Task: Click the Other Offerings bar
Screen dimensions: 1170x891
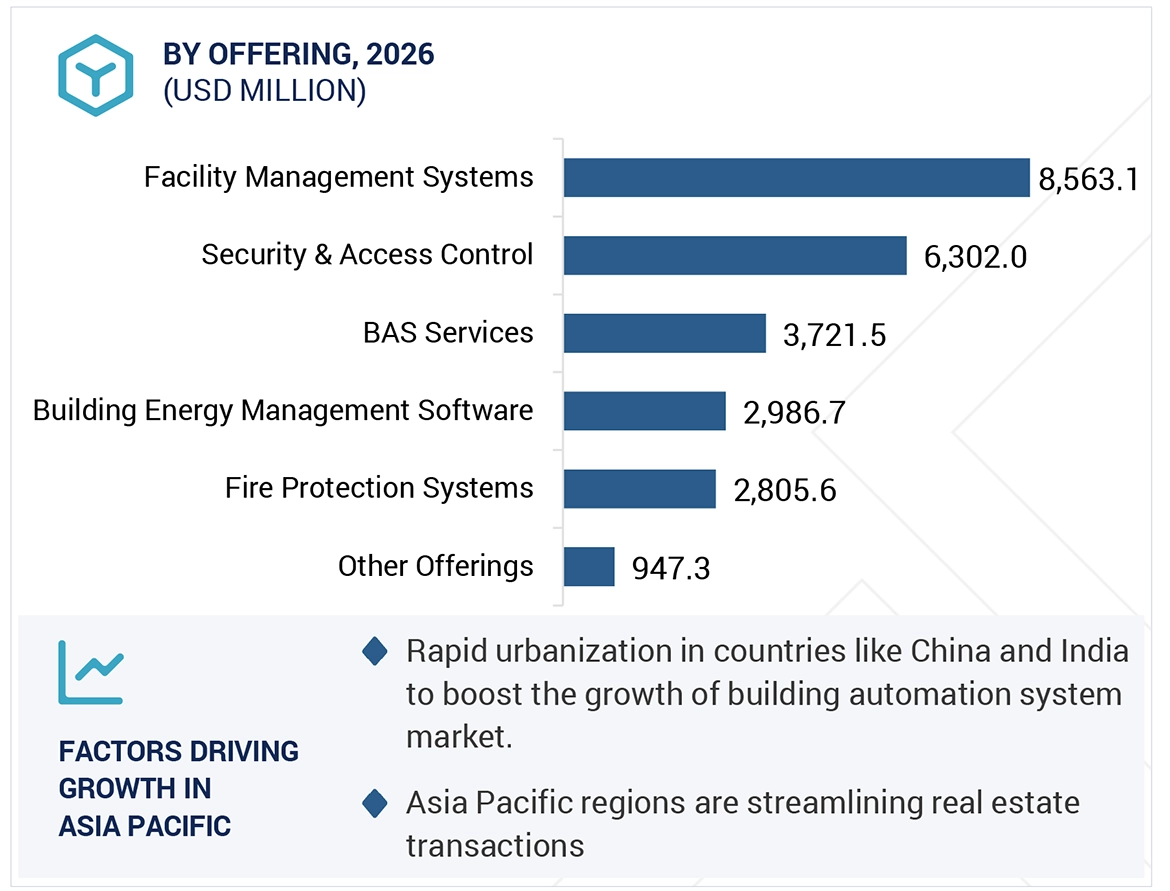Action: point(589,566)
